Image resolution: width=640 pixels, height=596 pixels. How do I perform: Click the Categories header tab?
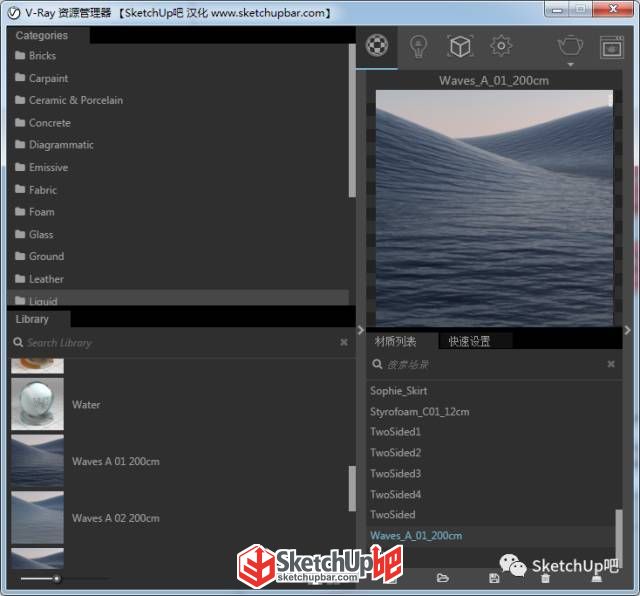tap(48, 35)
